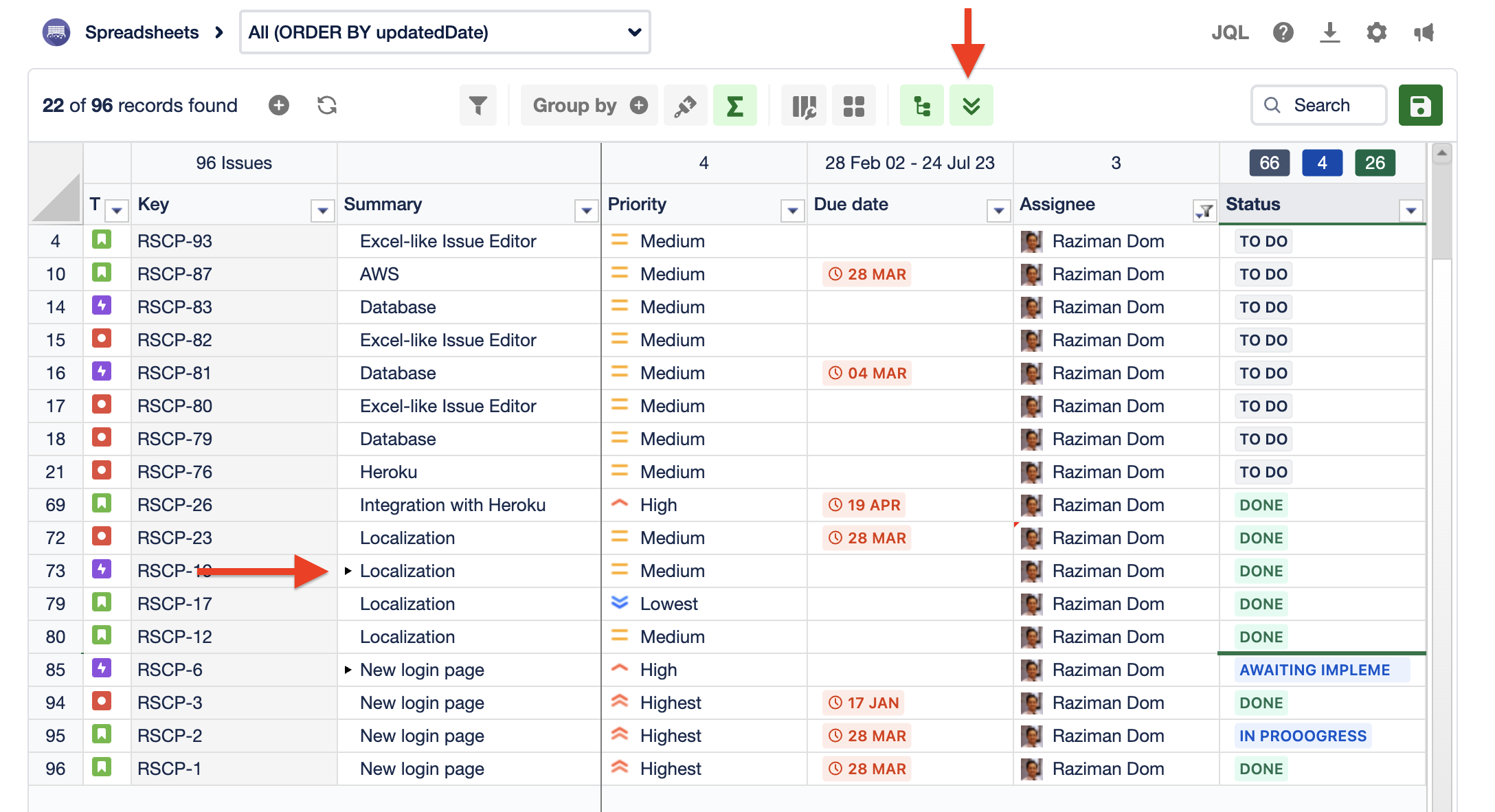Click the Spreadsheets breadcrumb
The height and width of the screenshot is (812, 1495).
pyautogui.click(x=142, y=32)
